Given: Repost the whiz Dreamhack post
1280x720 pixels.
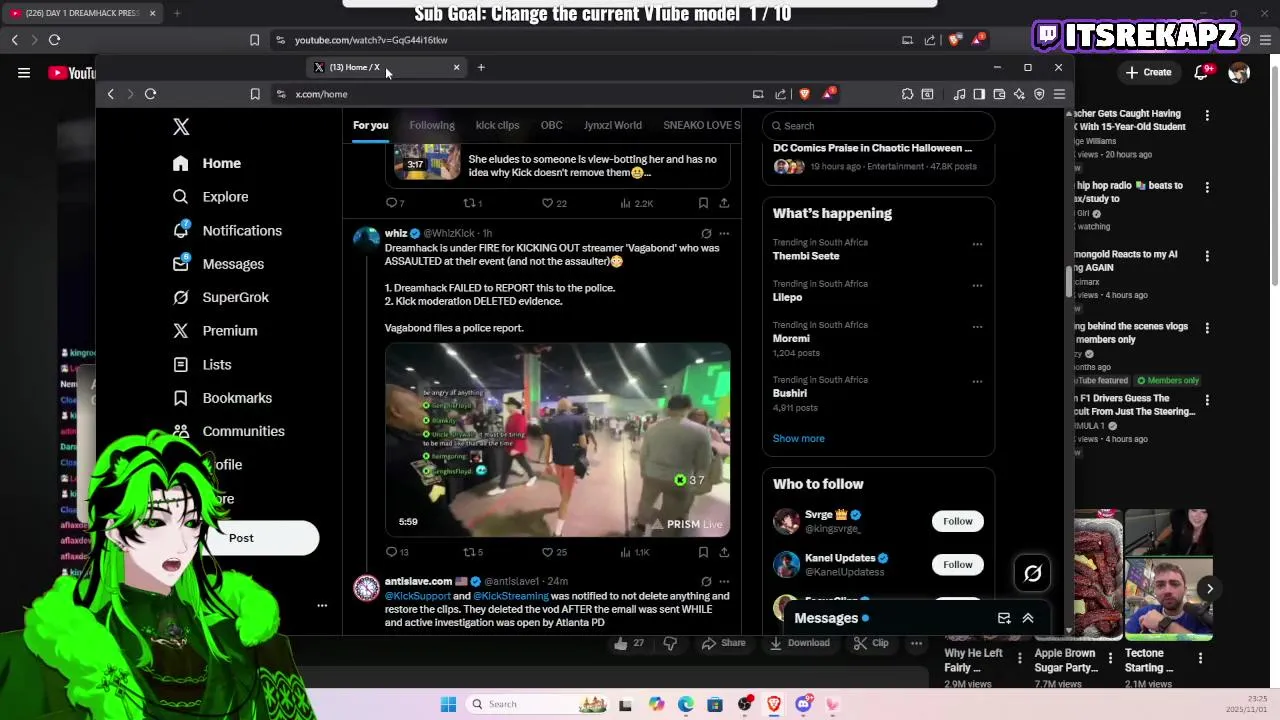Looking at the screenshot, I should (473, 552).
